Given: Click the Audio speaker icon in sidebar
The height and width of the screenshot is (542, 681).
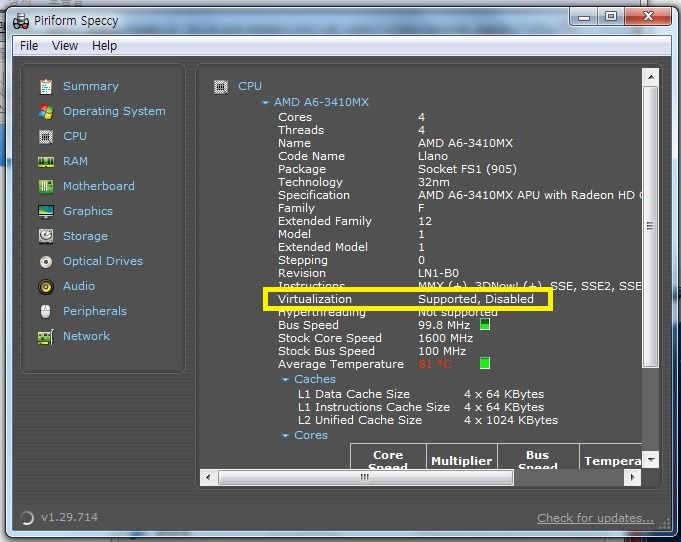Looking at the screenshot, I should pyautogui.click(x=46, y=287).
